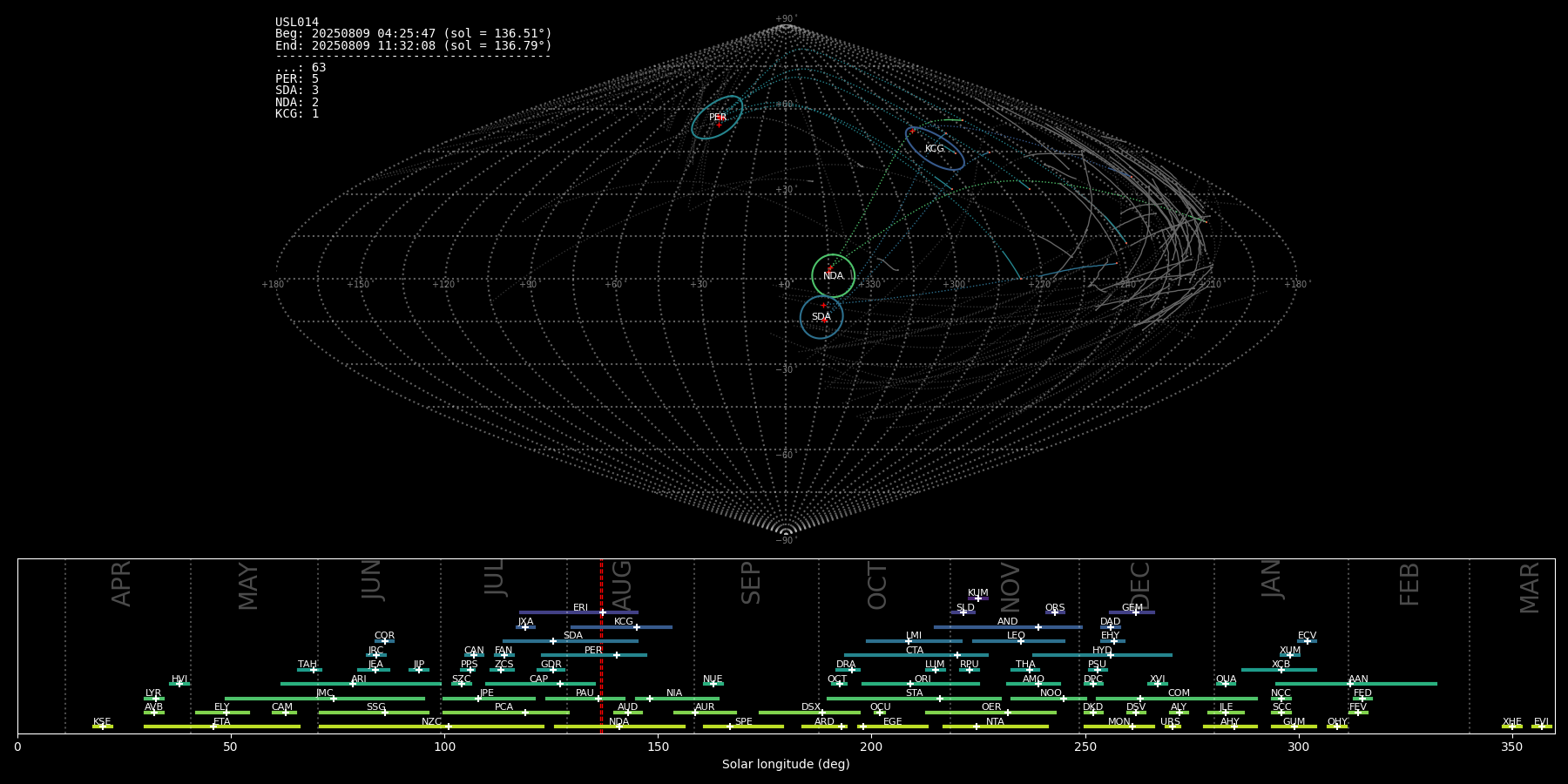Click the SEP month label in the timeline

click(x=751, y=583)
